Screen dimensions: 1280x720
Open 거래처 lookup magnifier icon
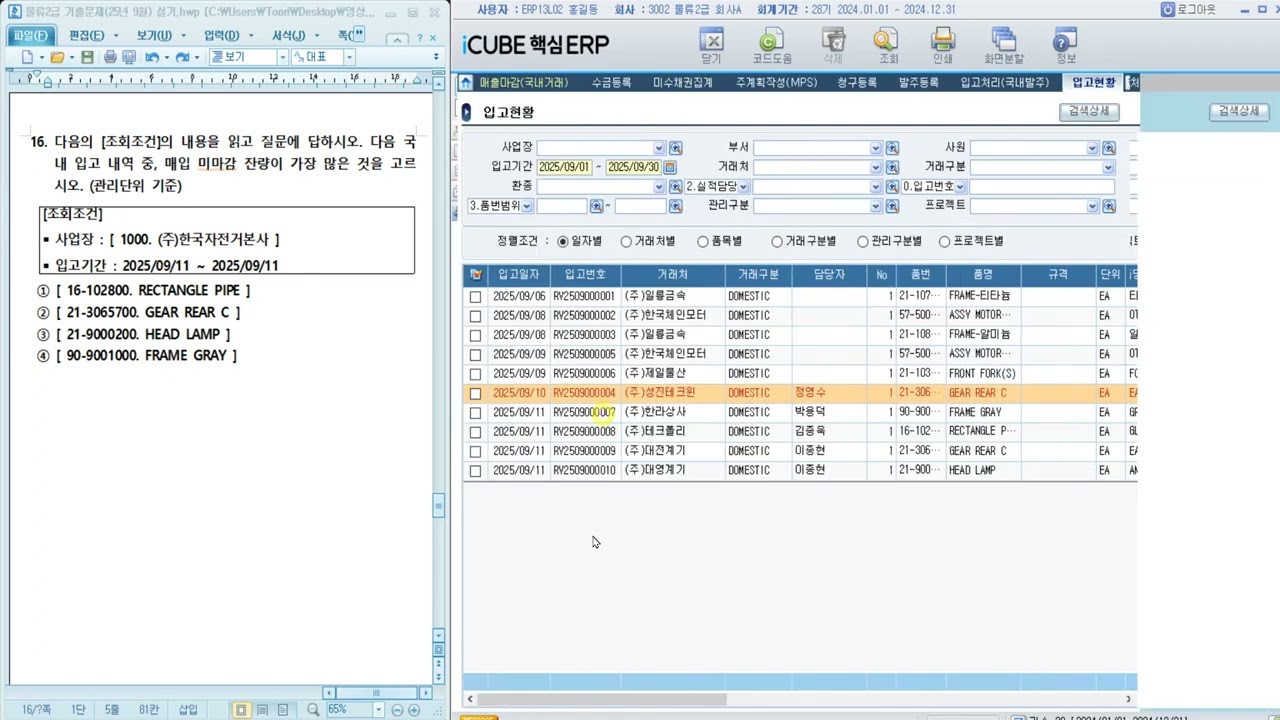pyautogui.click(x=892, y=167)
